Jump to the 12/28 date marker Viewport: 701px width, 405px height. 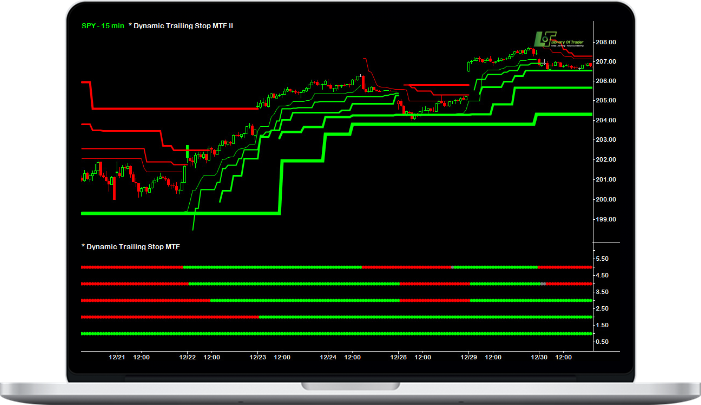[x=398, y=357]
